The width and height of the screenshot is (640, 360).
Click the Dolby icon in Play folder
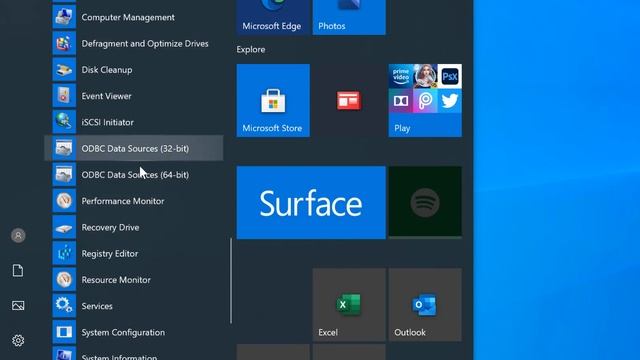(401, 101)
